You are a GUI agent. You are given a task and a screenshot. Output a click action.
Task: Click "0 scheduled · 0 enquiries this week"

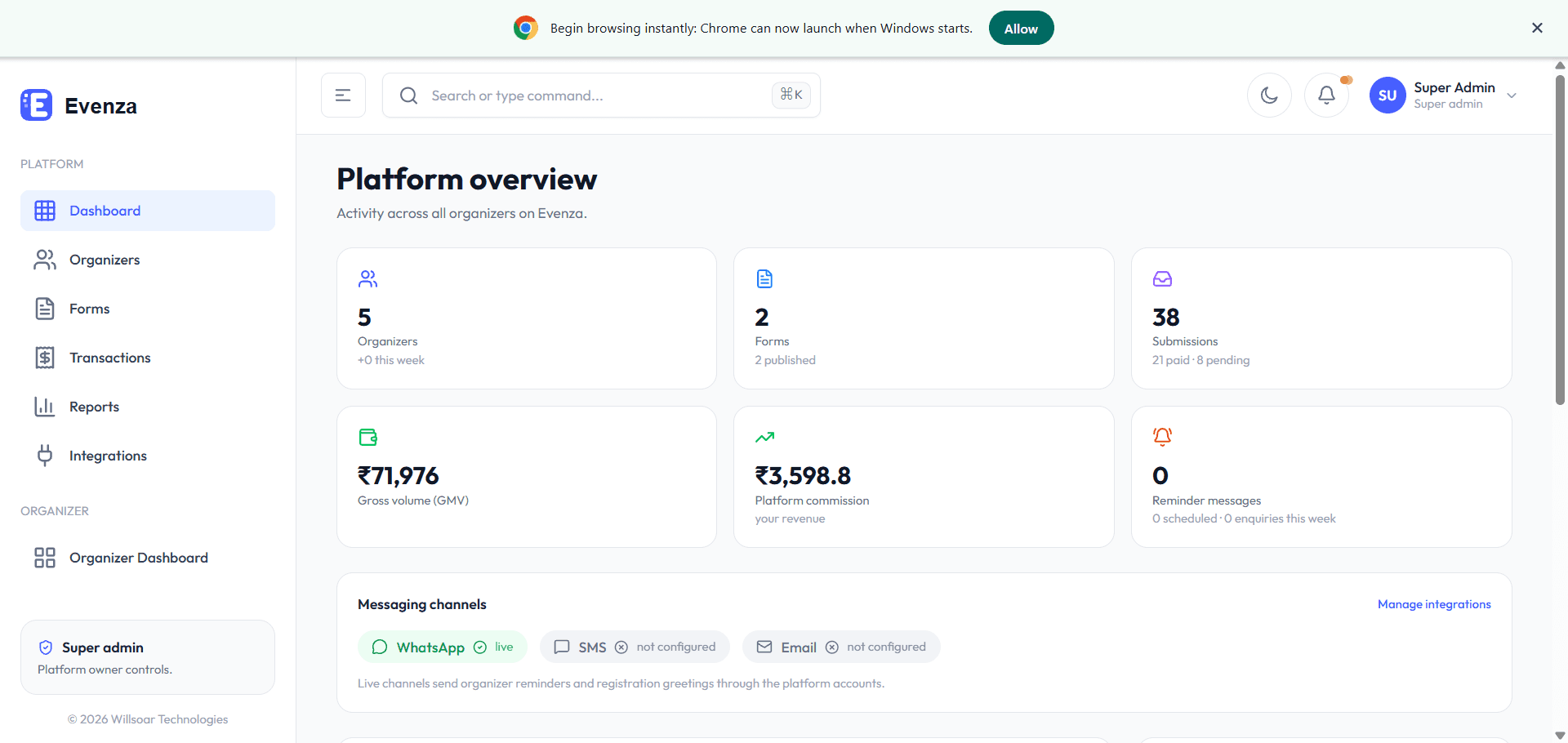coord(1244,518)
